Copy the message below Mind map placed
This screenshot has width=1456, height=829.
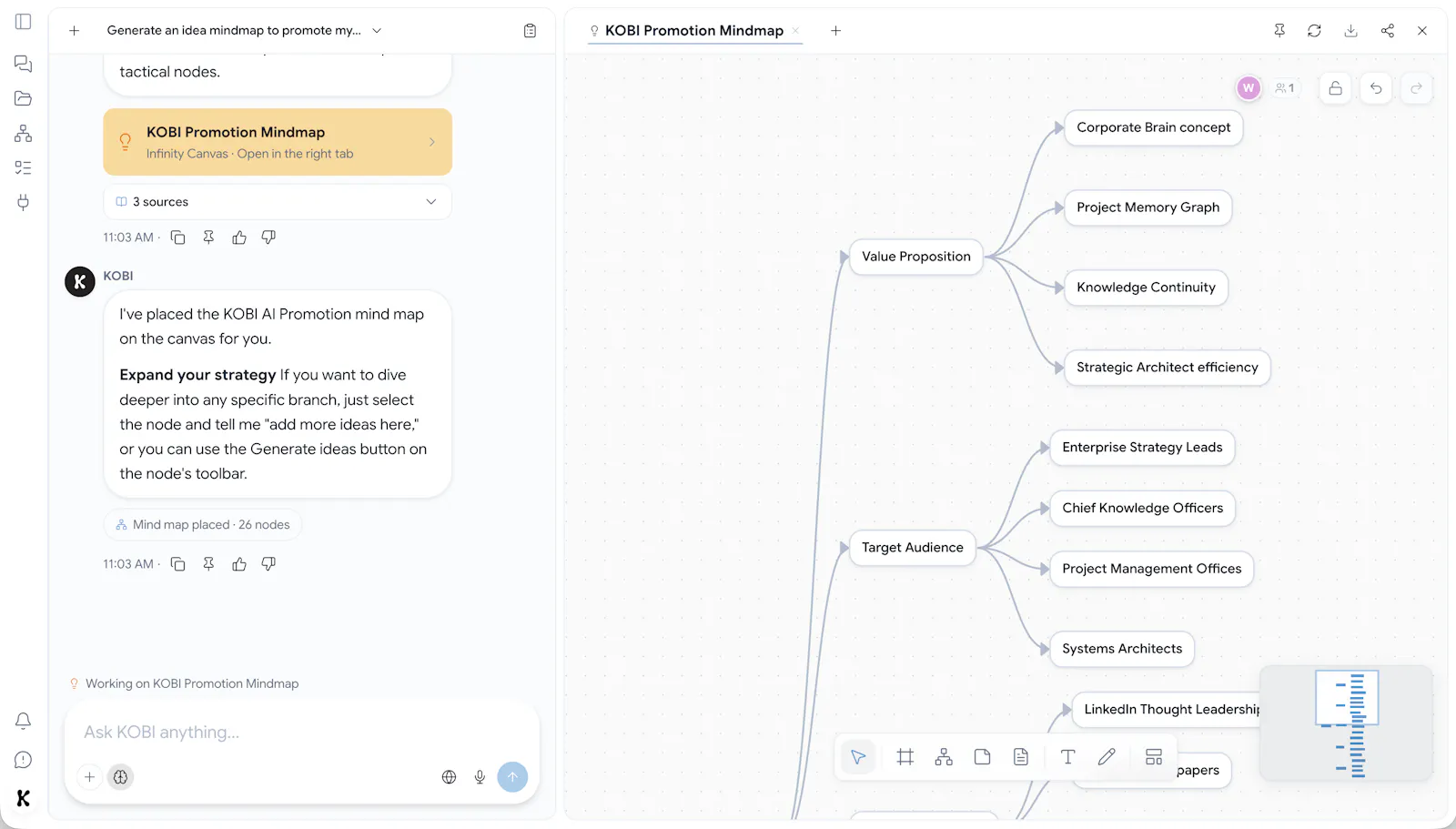coord(178,564)
